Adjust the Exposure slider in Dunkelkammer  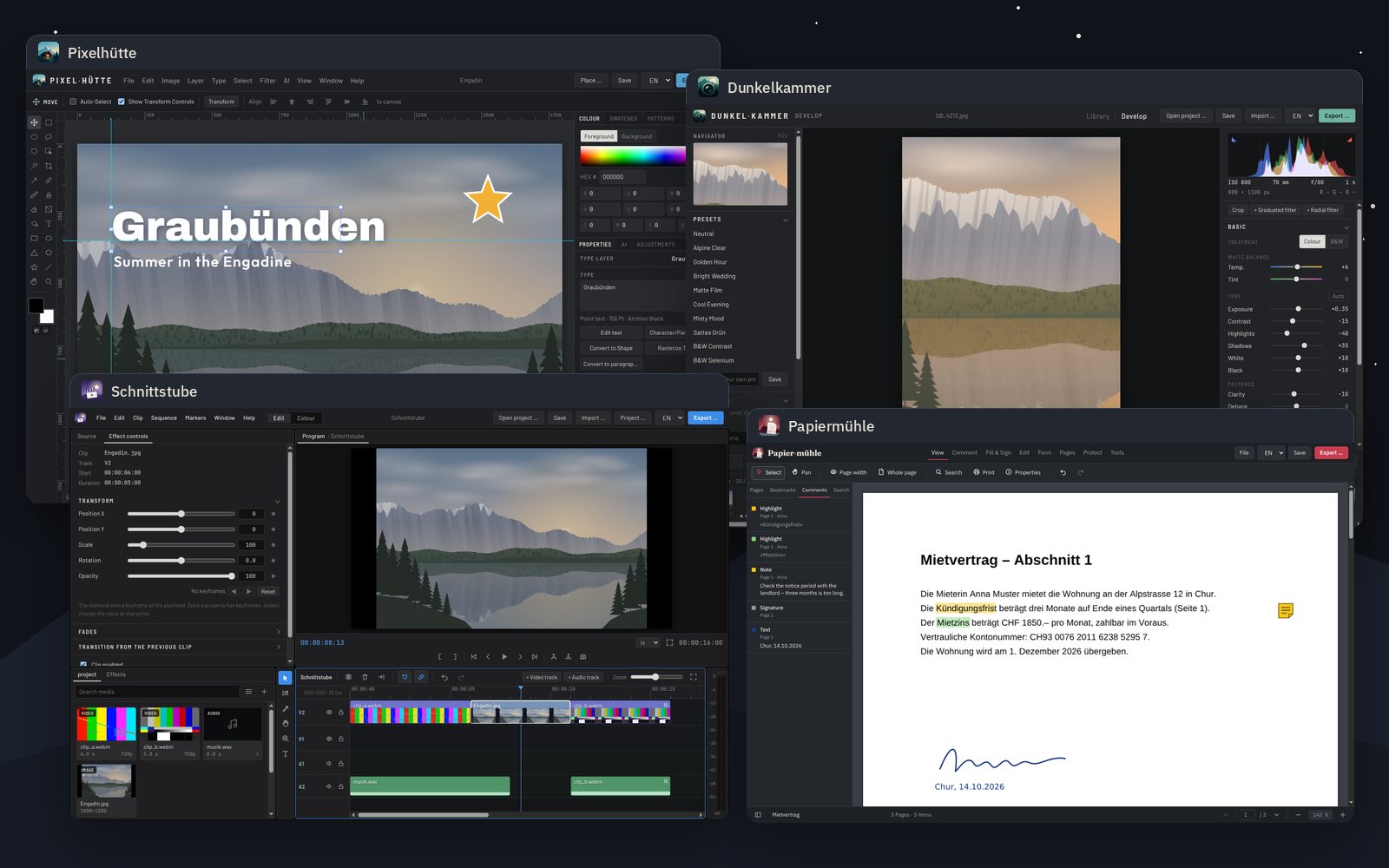click(x=1296, y=309)
